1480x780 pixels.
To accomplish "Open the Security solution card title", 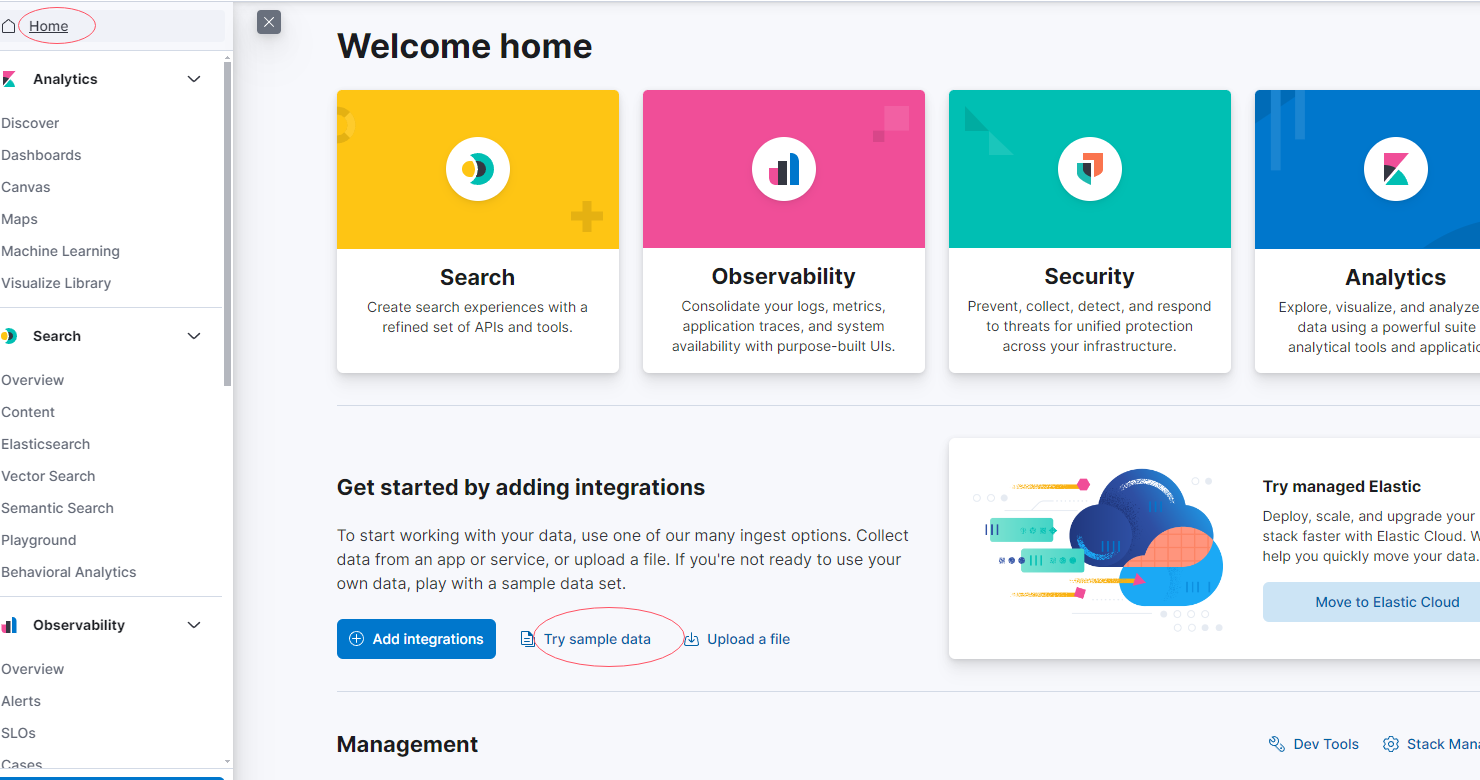I will point(1089,276).
